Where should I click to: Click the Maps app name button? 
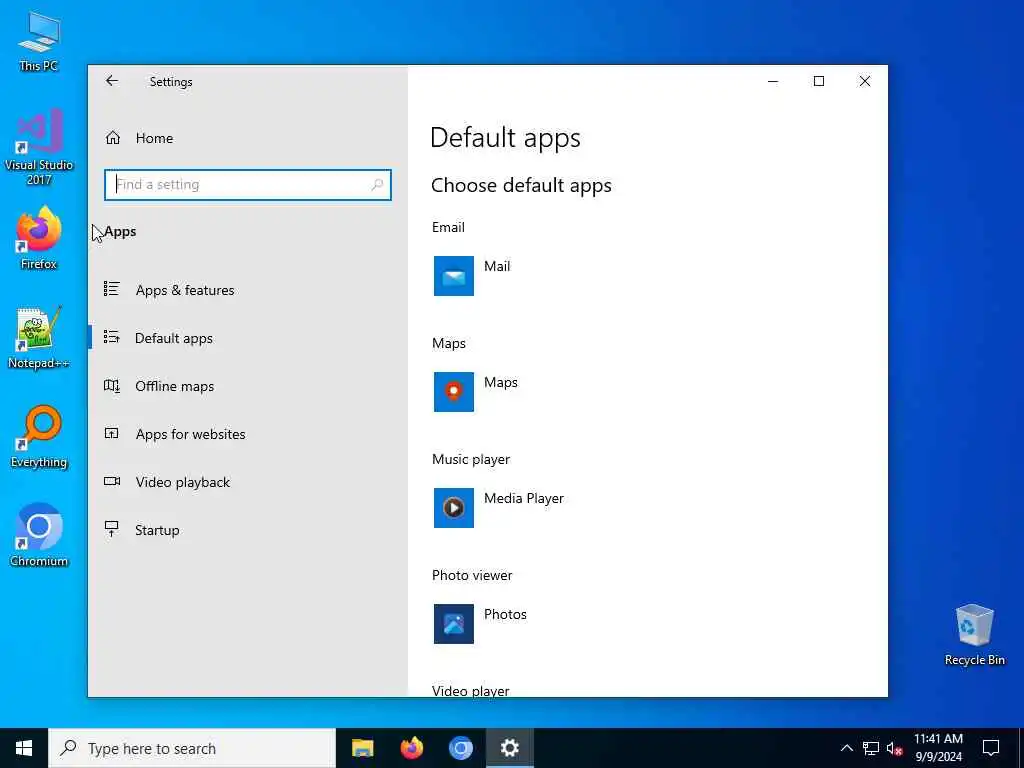[501, 383]
